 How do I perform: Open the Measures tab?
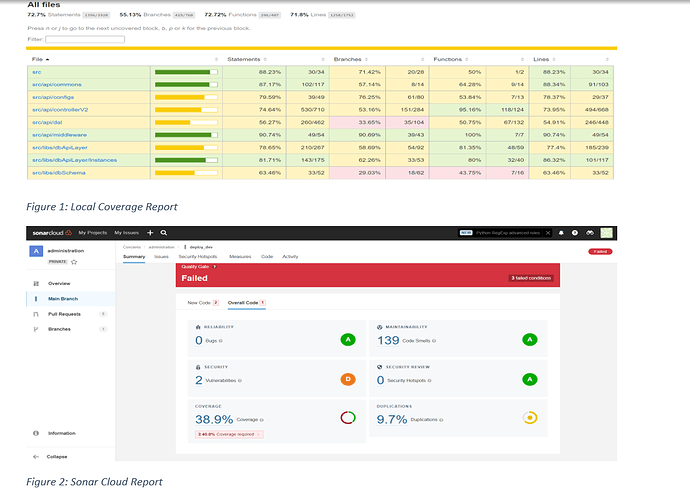pyautogui.click(x=240, y=257)
